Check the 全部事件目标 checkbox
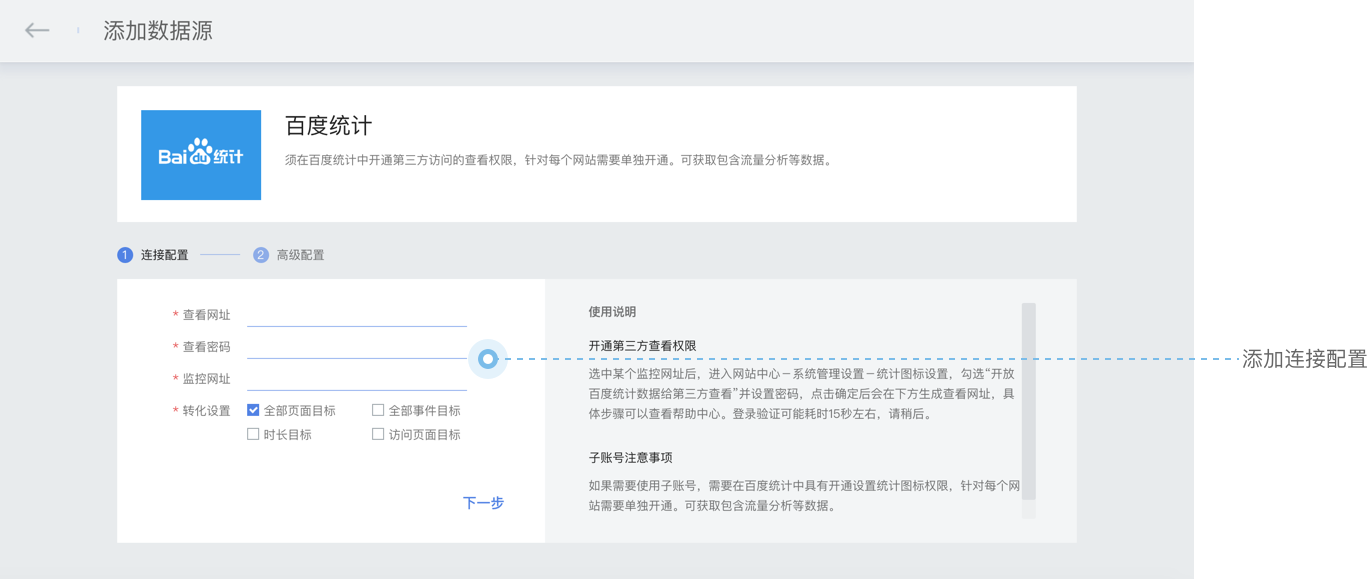 tap(378, 410)
